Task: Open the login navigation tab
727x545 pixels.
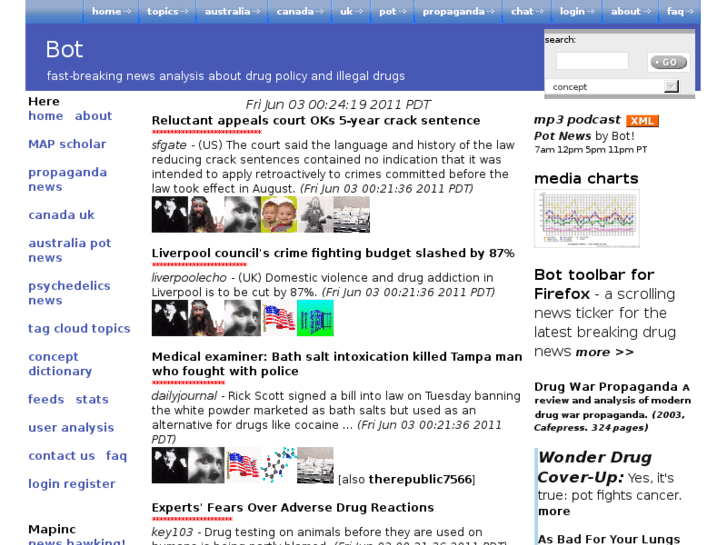Action: click(x=577, y=12)
